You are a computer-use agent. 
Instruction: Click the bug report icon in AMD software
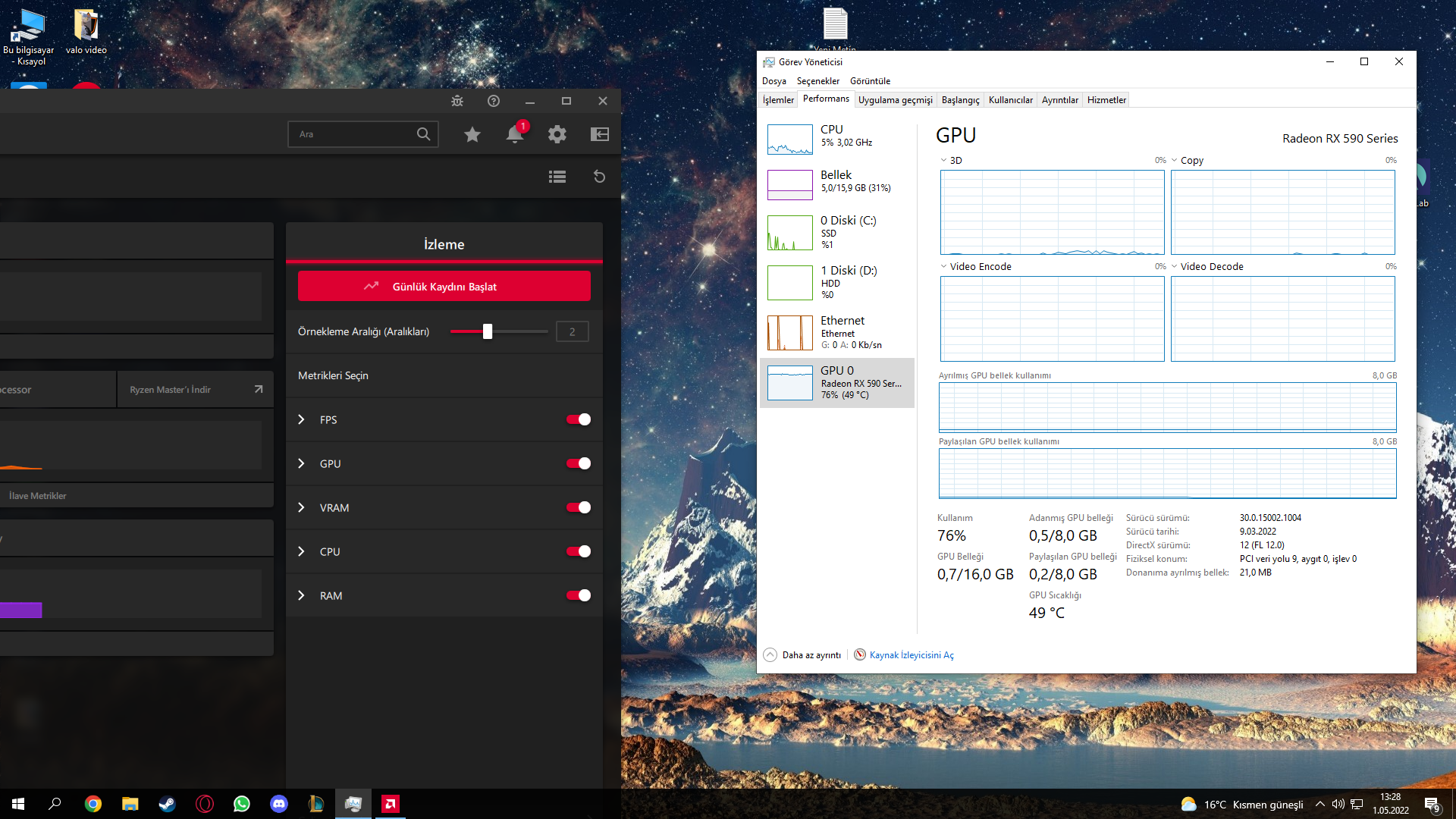tap(457, 101)
